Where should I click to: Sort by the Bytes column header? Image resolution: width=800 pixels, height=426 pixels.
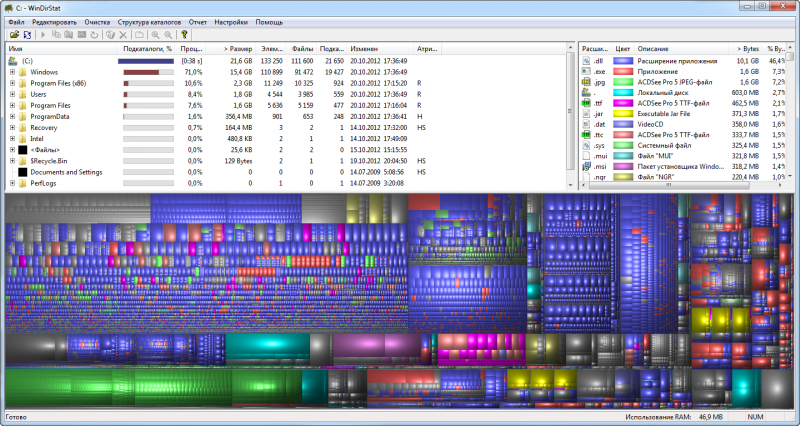pos(745,48)
